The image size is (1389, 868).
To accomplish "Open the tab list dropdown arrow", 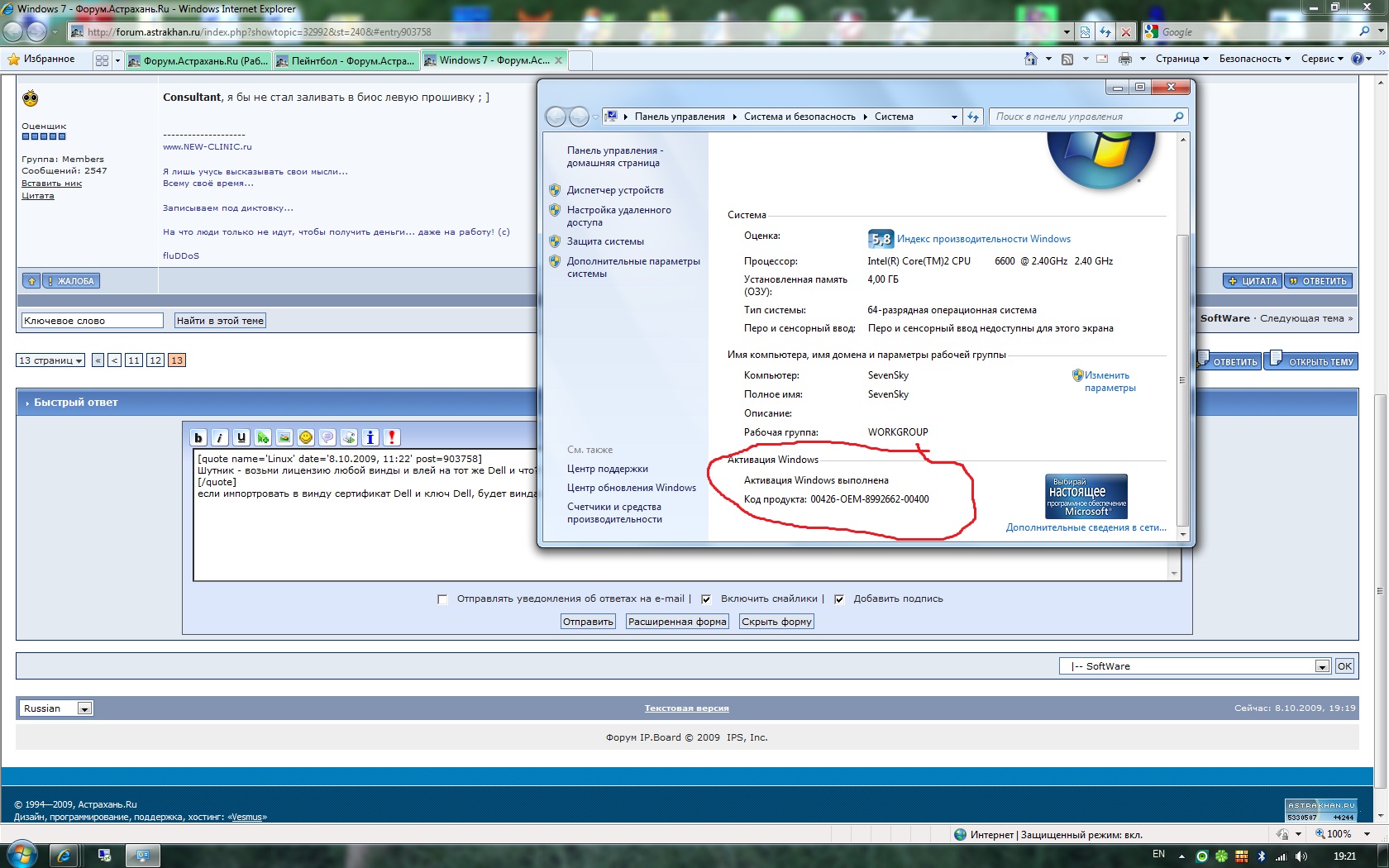I will pos(117,60).
